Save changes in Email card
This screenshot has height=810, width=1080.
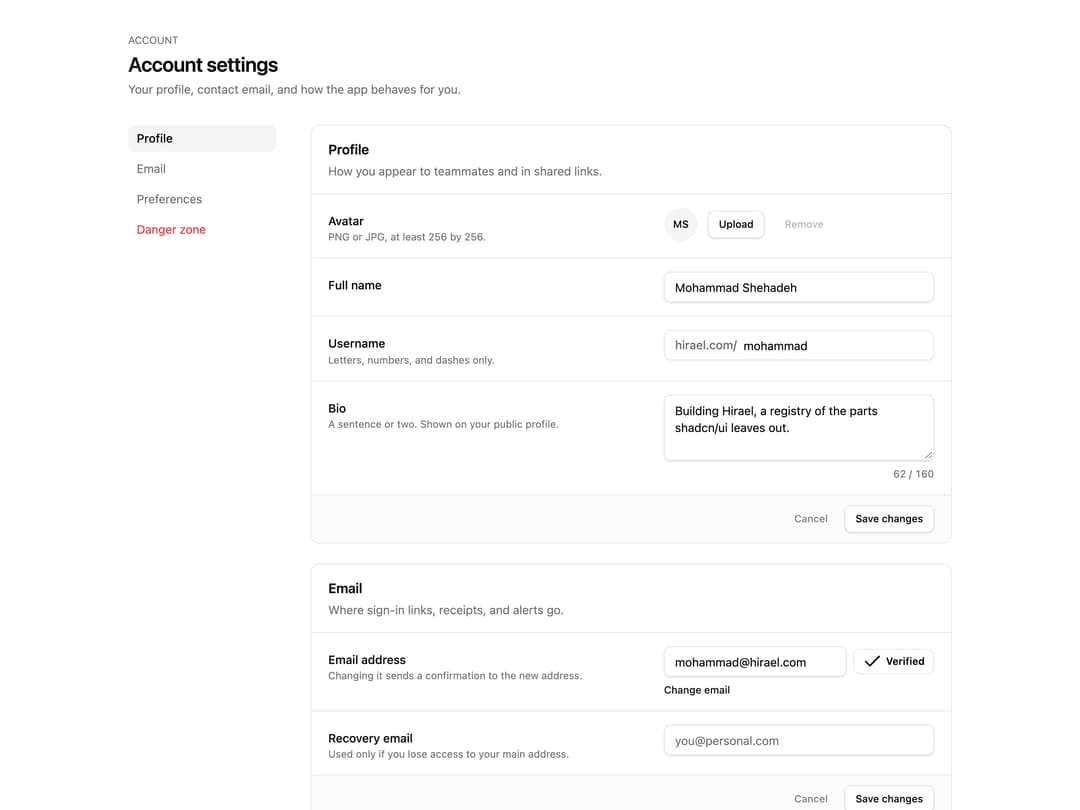(889, 799)
